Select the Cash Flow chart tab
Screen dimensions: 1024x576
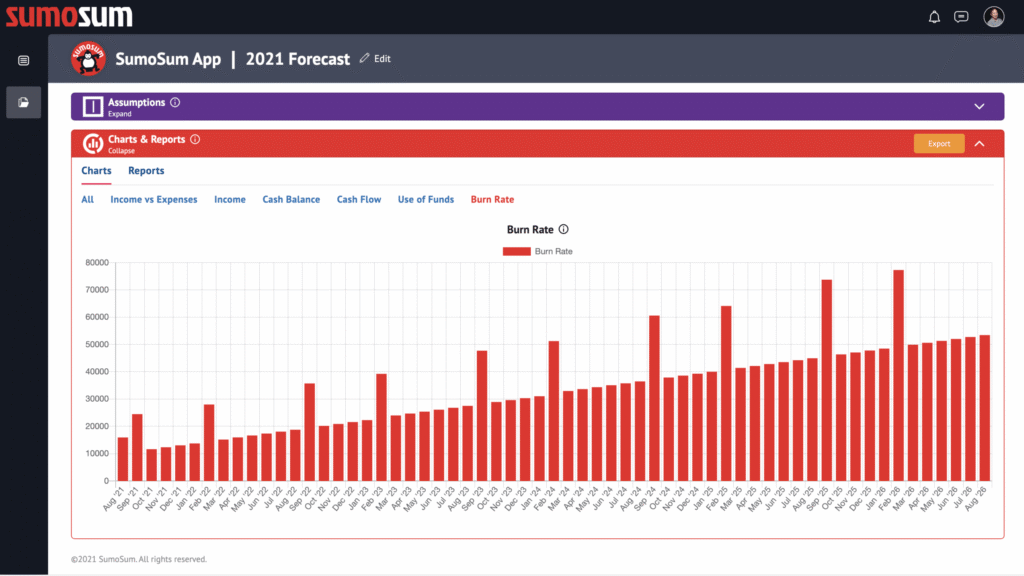pos(359,200)
